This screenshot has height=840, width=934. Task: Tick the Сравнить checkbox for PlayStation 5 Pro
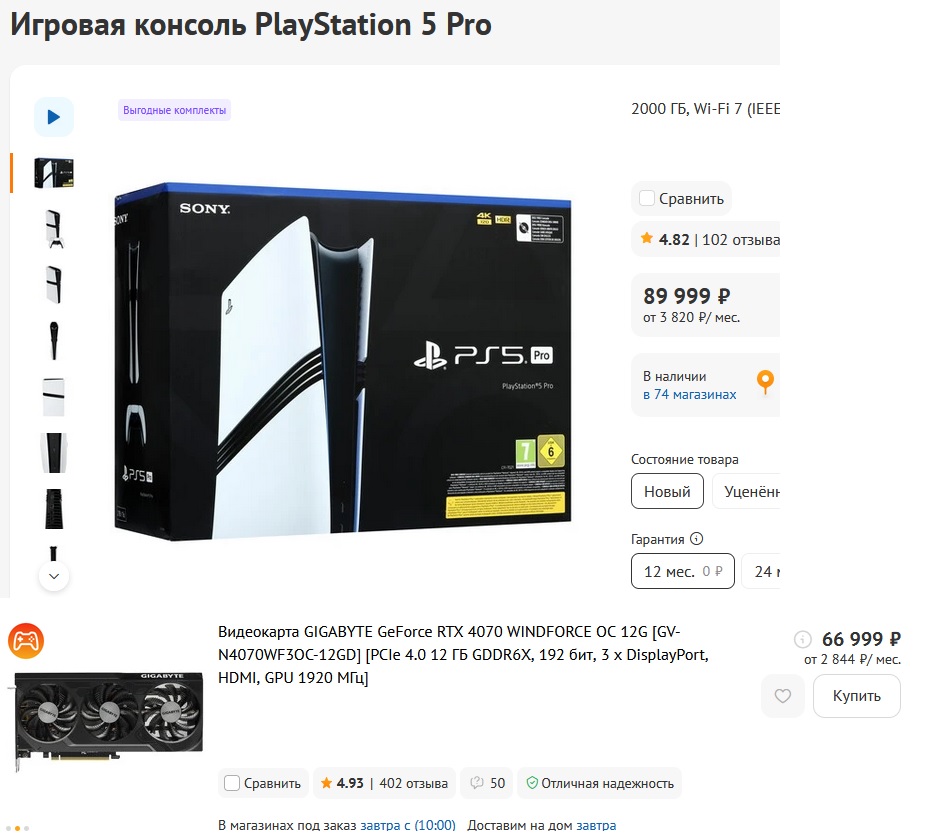click(647, 198)
